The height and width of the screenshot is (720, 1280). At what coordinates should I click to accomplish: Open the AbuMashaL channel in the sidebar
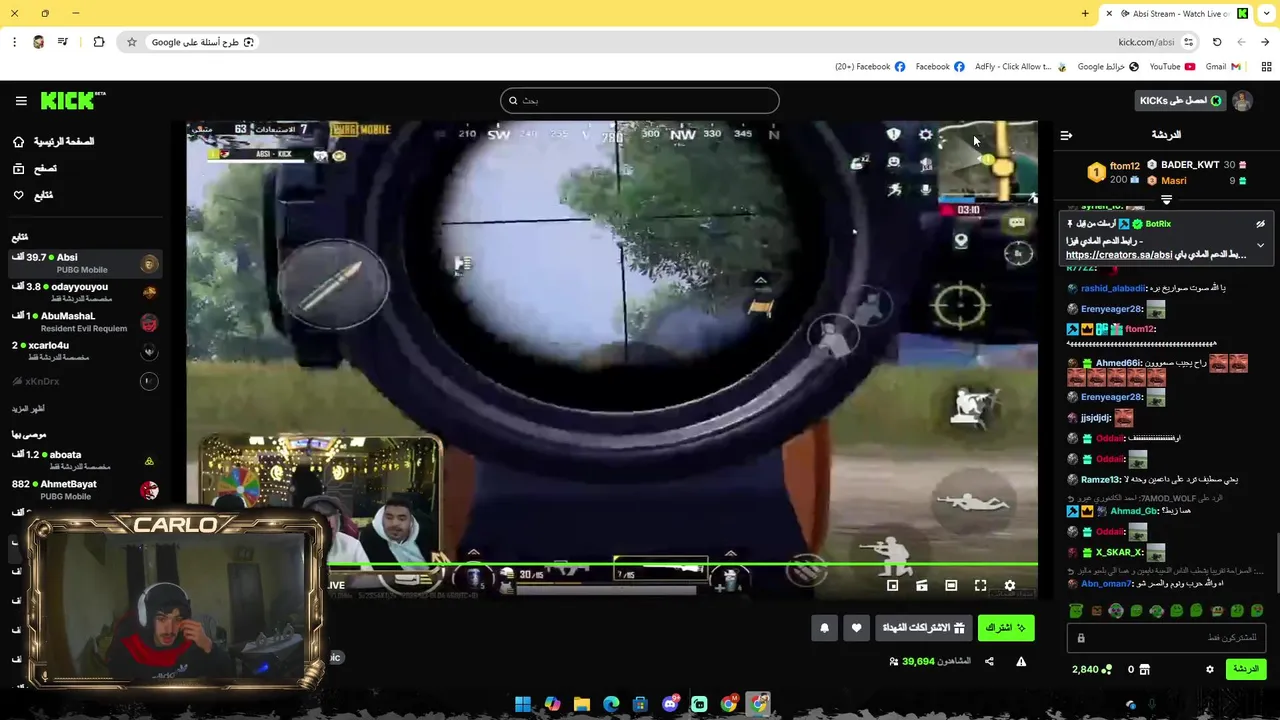[x=84, y=322]
